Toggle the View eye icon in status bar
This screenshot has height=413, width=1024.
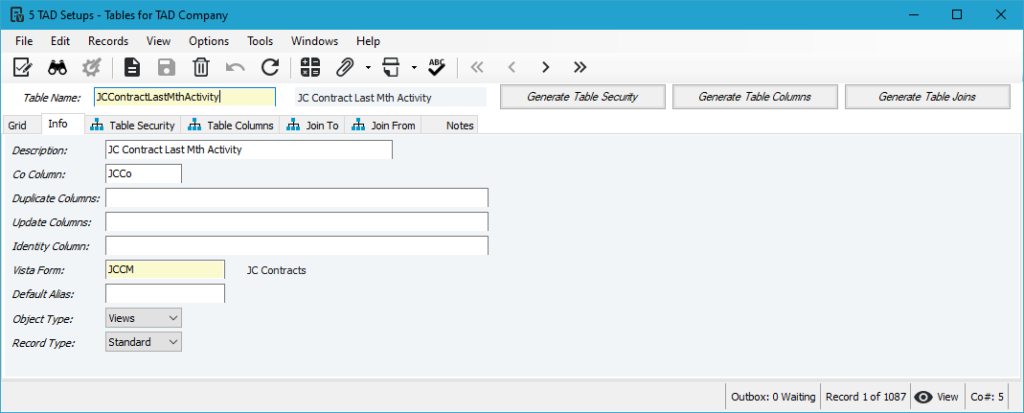(x=922, y=397)
